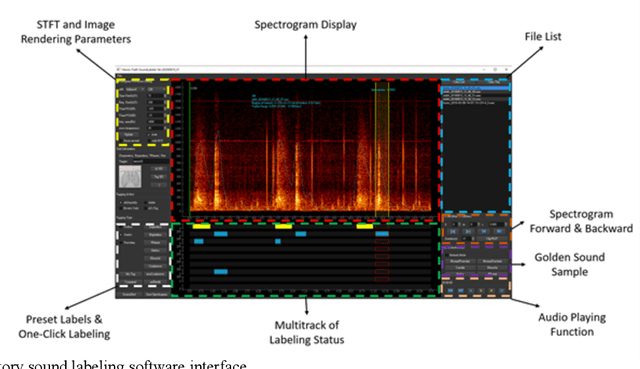Click the ClipPLAY button

(x=492, y=238)
